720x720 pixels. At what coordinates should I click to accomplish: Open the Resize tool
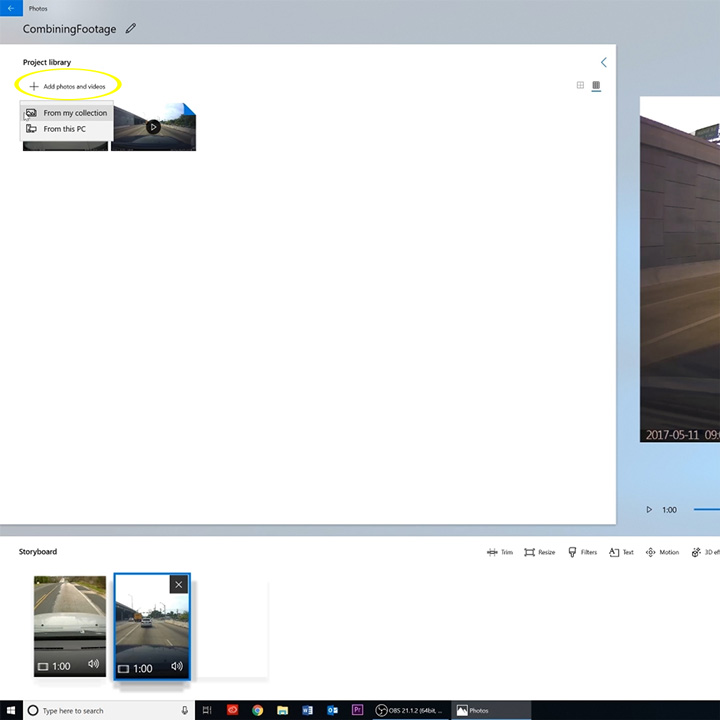point(539,552)
